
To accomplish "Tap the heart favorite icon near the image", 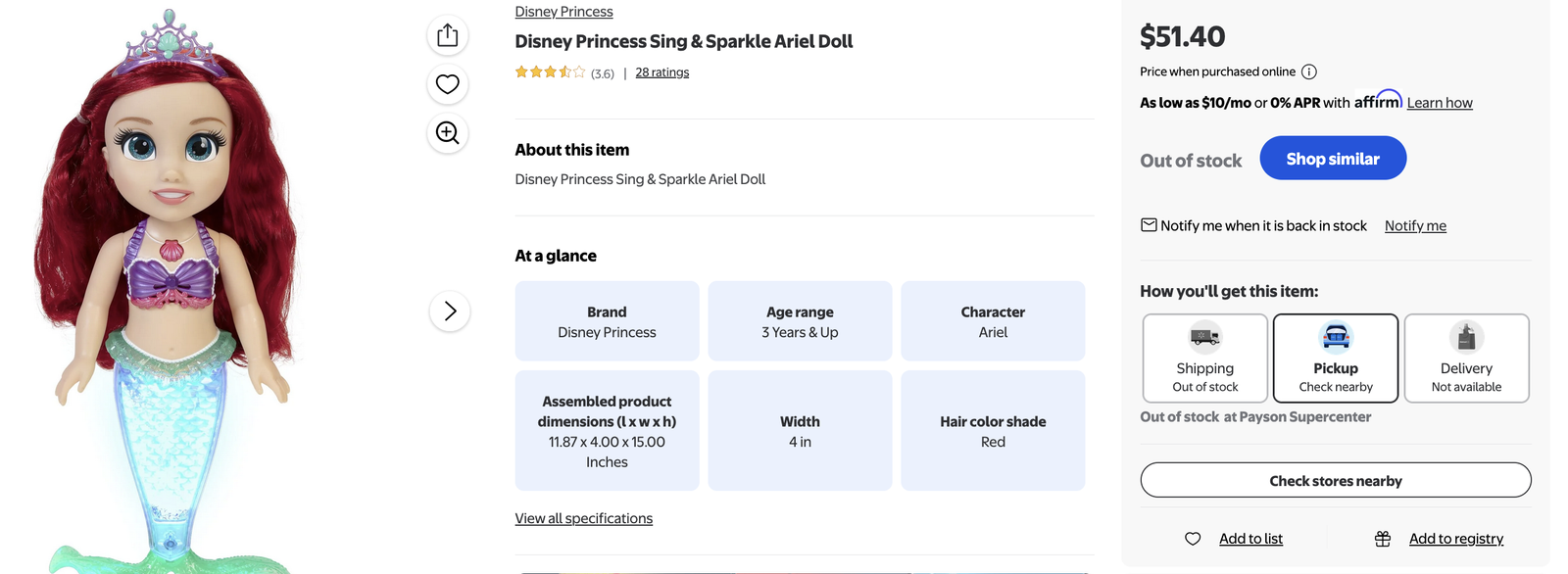I will pos(448,84).
